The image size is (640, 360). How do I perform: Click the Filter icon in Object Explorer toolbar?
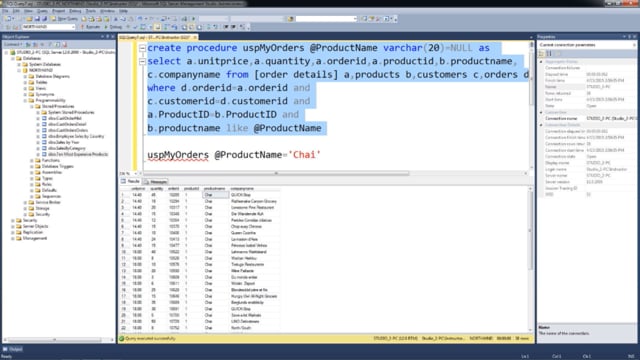pos(50,44)
